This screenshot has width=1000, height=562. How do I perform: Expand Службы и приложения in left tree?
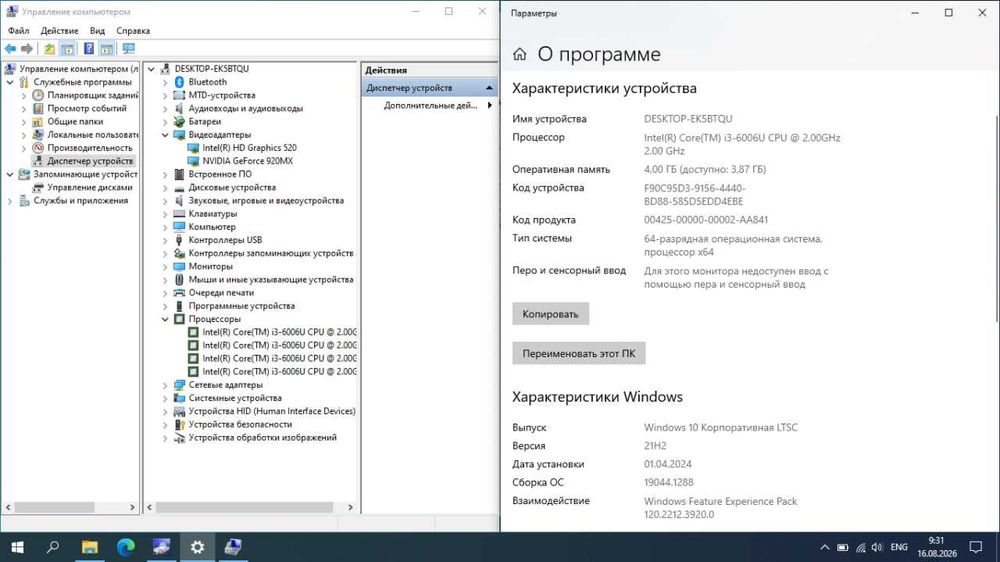(10, 201)
